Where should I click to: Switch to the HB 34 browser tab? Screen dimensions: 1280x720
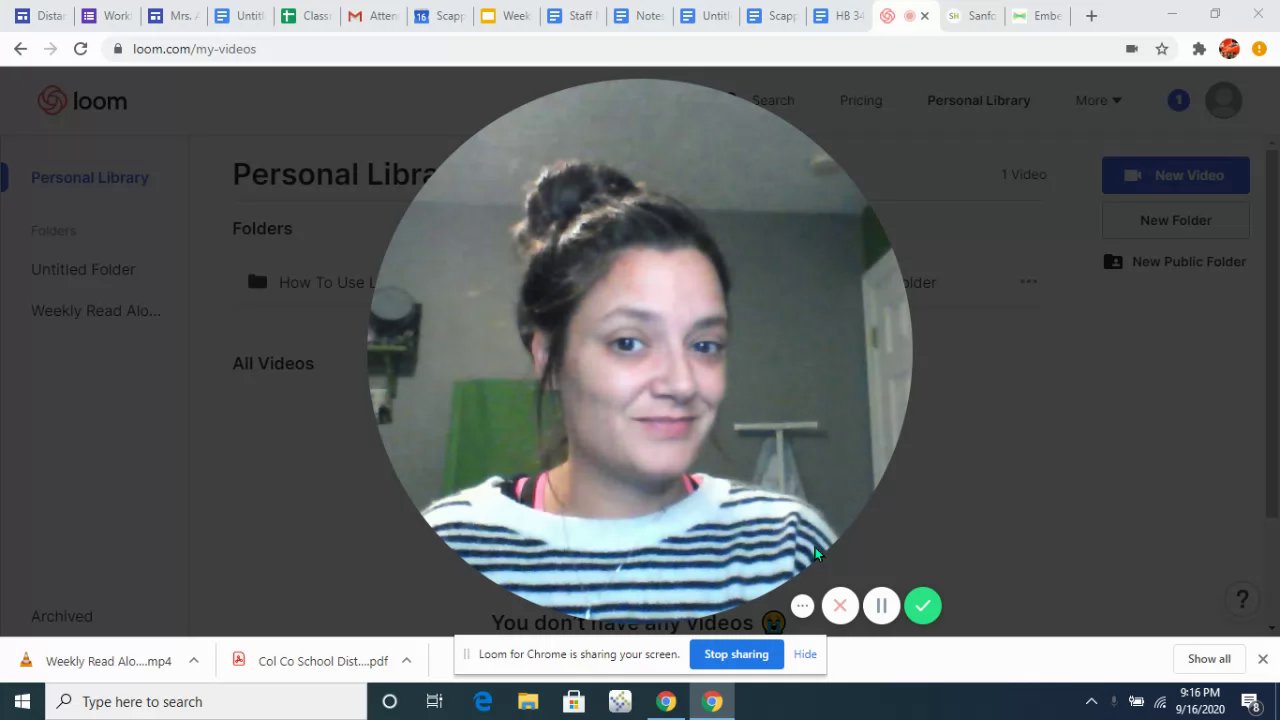[838, 16]
